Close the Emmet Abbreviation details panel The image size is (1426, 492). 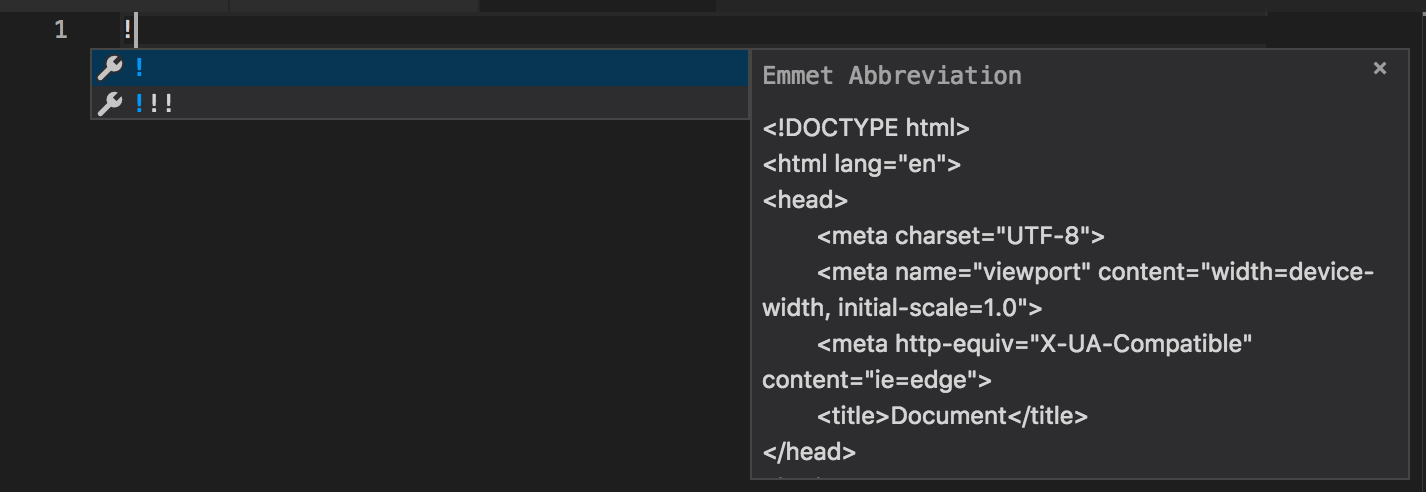click(1380, 68)
